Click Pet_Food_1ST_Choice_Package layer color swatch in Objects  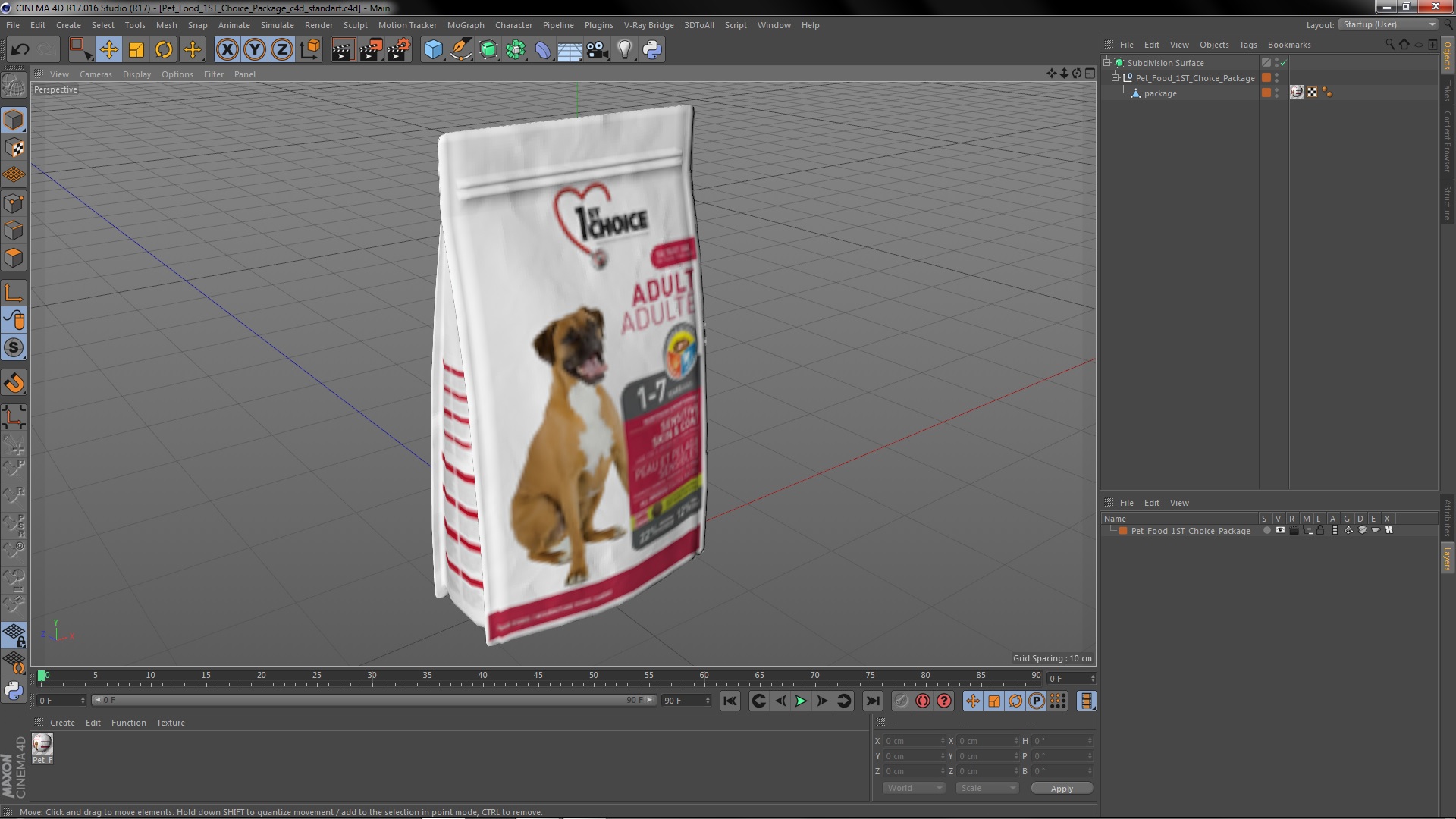click(x=1266, y=77)
